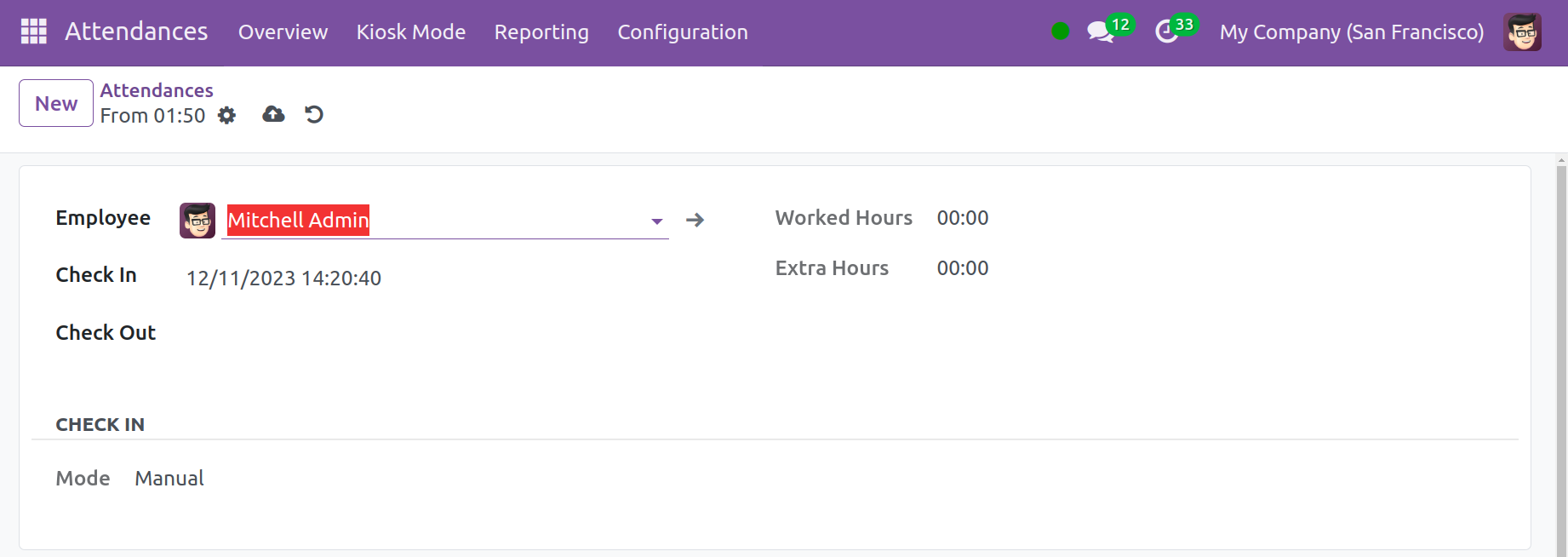This screenshot has width=1568, height=557.
Task: Click Mitchell Admin's employee avatar
Action: point(197,221)
